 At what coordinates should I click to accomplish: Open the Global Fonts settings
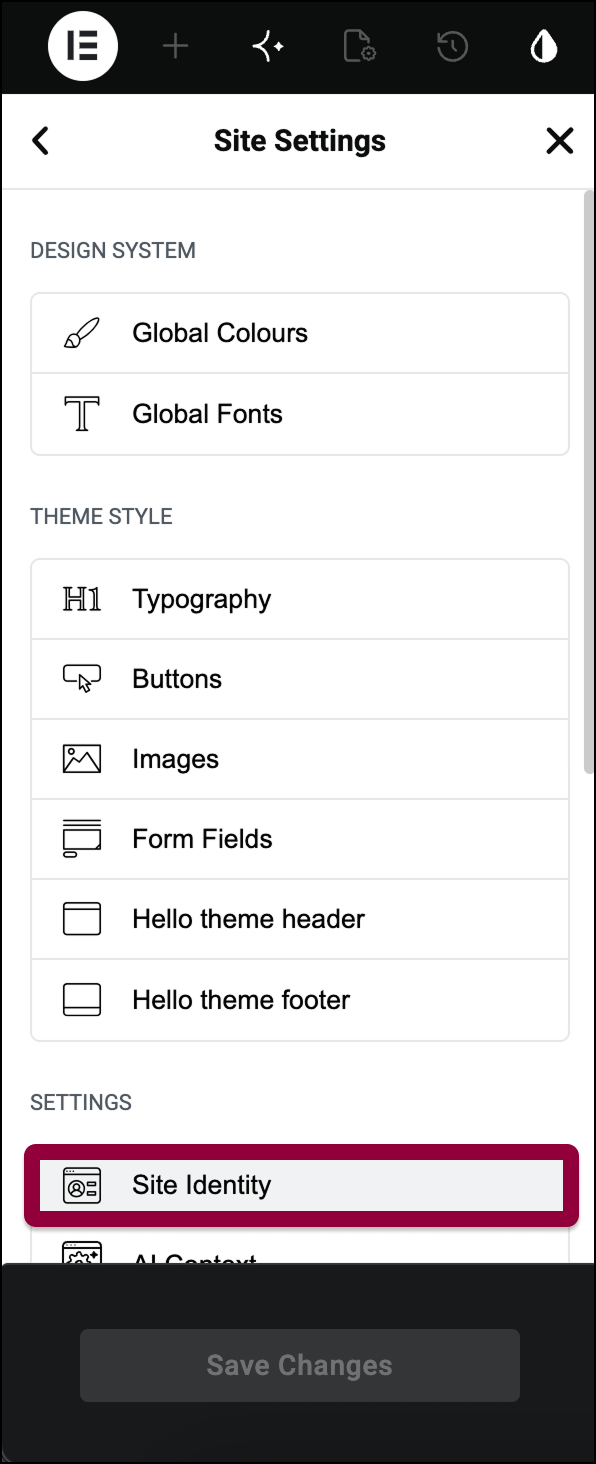pyautogui.click(x=300, y=415)
